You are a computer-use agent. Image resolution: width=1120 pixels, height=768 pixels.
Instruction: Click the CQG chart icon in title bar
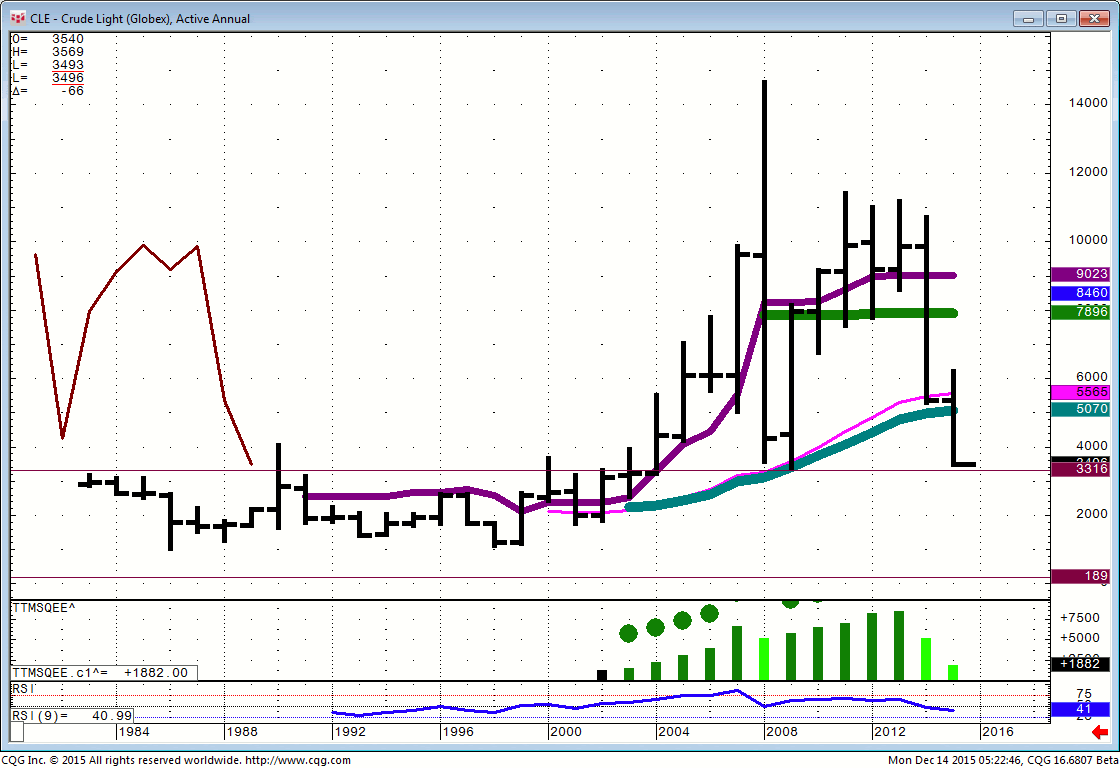pyautogui.click(x=18, y=18)
